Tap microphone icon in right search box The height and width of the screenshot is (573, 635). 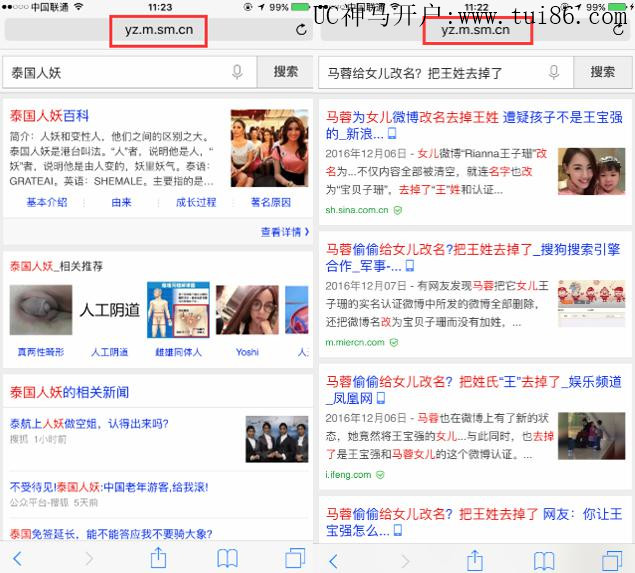pyautogui.click(x=554, y=72)
